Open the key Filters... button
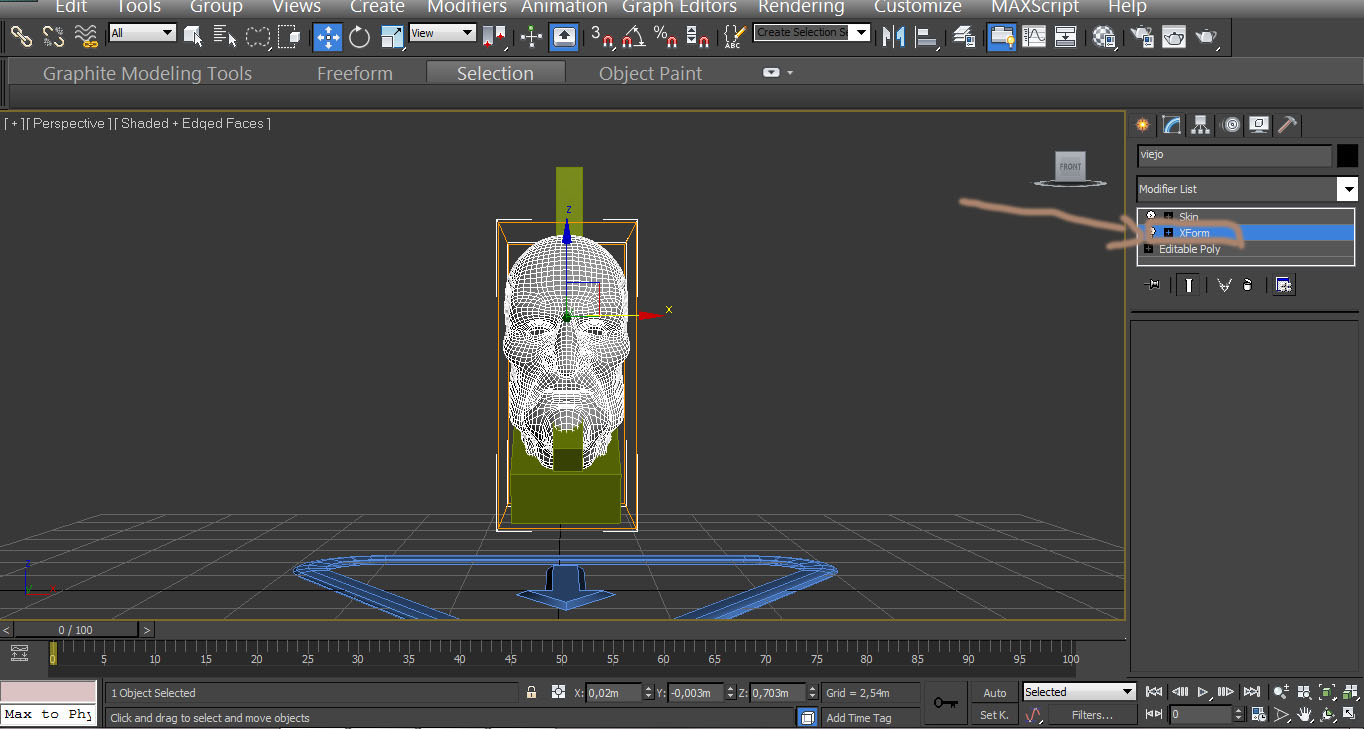 coord(1092,715)
